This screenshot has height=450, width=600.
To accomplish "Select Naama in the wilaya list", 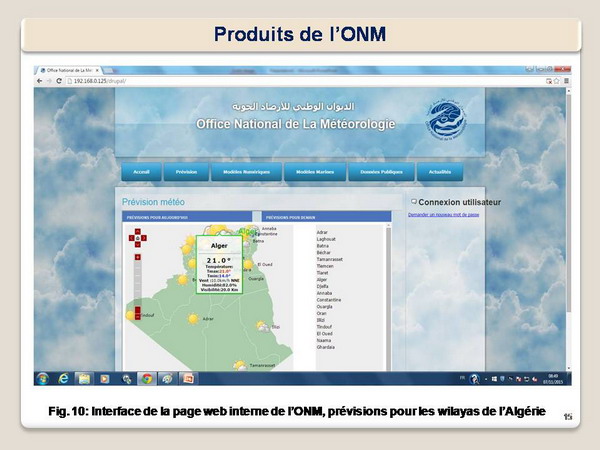I will 324,340.
